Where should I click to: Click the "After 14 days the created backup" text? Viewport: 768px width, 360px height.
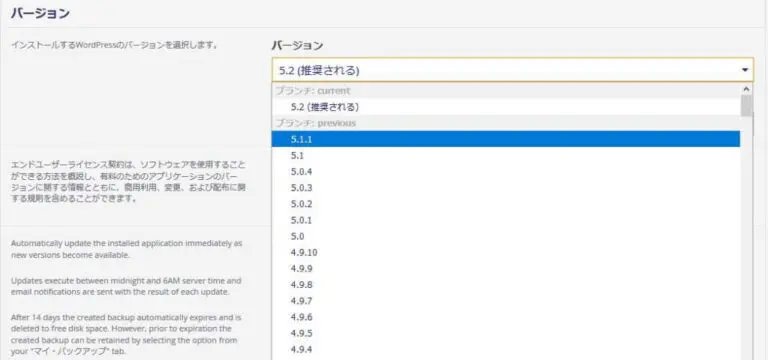(126, 335)
